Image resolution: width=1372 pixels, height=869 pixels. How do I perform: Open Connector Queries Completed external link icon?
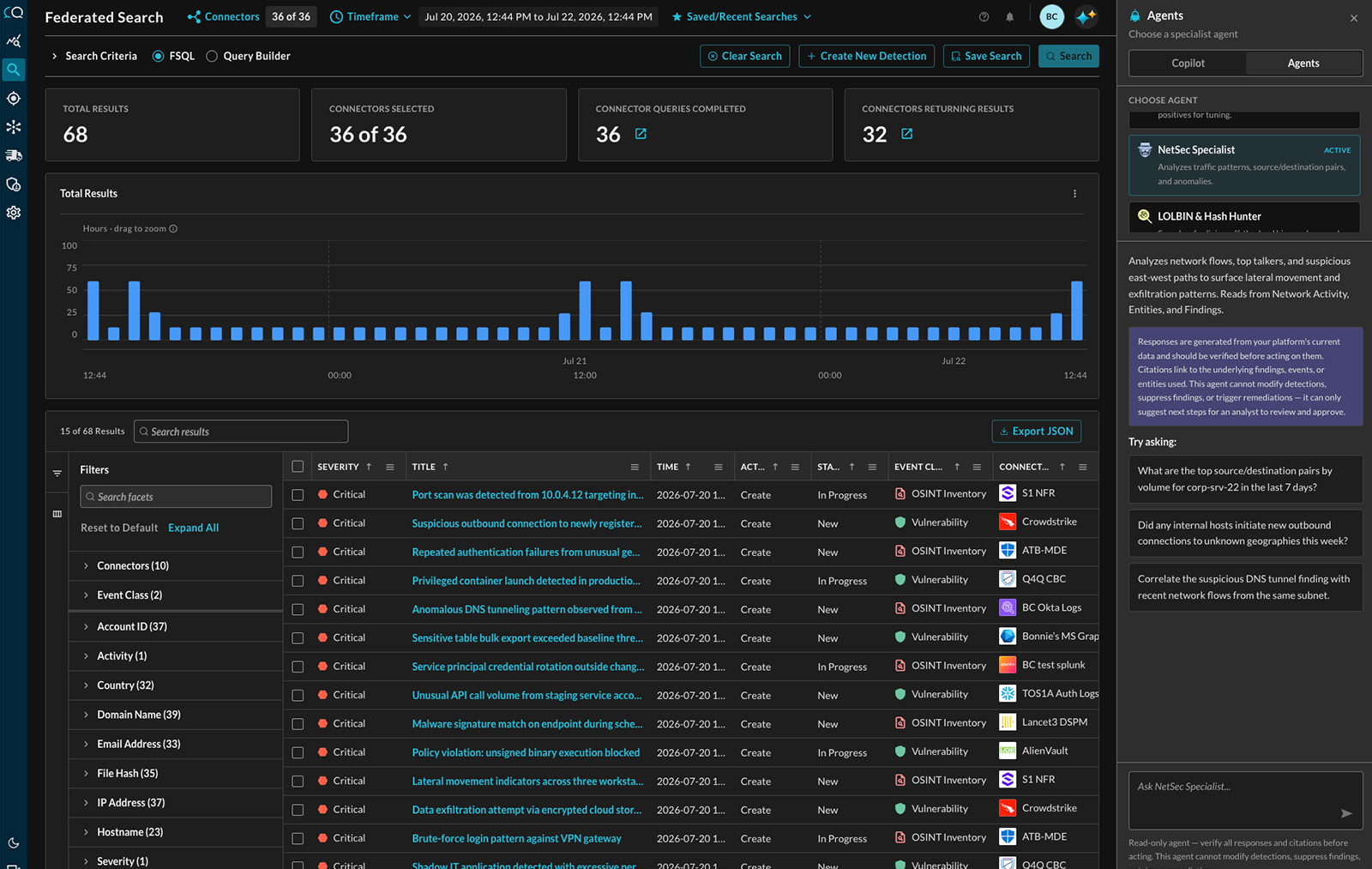(x=641, y=134)
